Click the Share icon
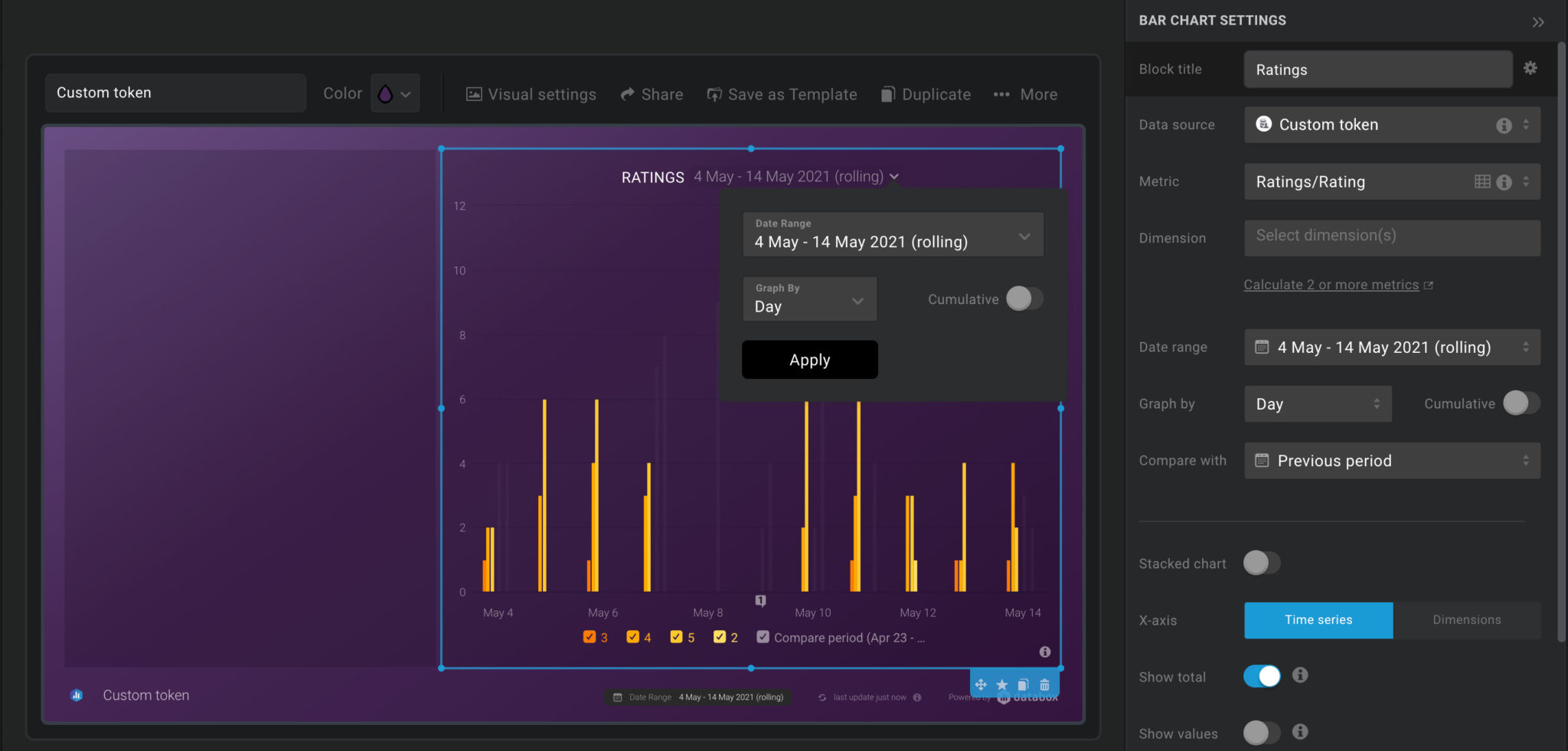This screenshot has height=751, width=1568. click(x=628, y=93)
